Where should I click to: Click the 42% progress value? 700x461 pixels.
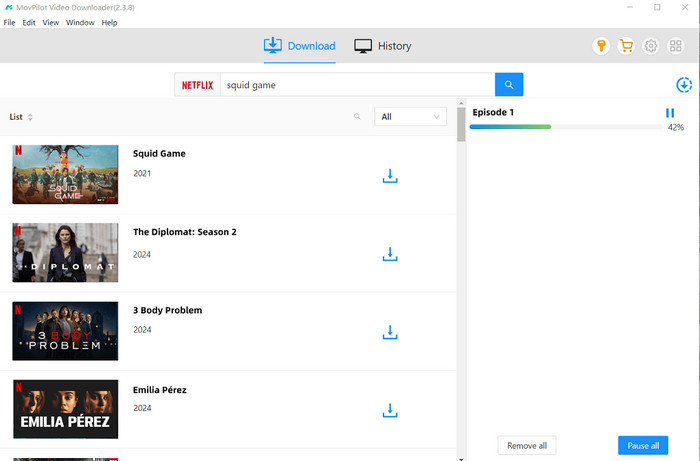coord(675,128)
